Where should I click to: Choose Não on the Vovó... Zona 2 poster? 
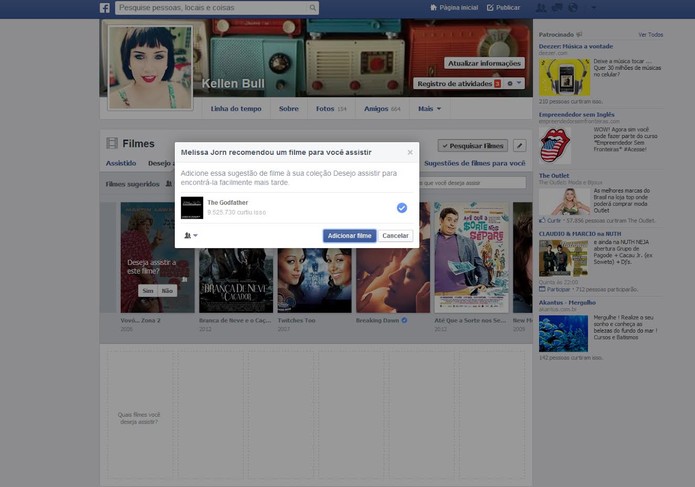point(167,291)
